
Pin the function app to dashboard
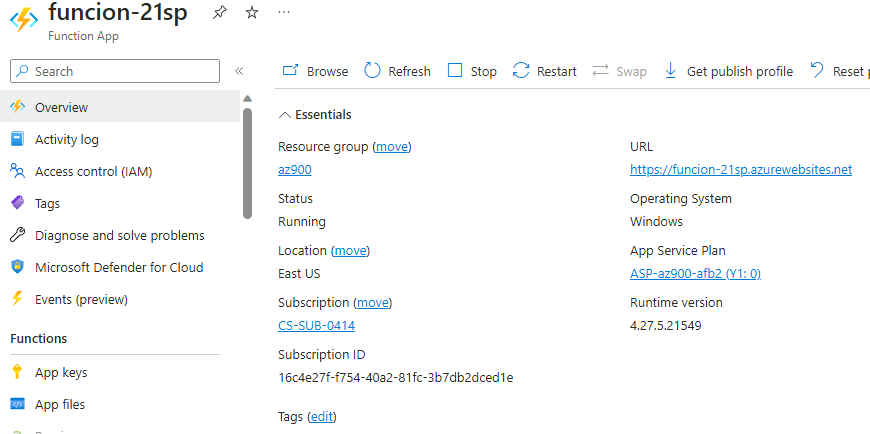pyautogui.click(x=219, y=13)
